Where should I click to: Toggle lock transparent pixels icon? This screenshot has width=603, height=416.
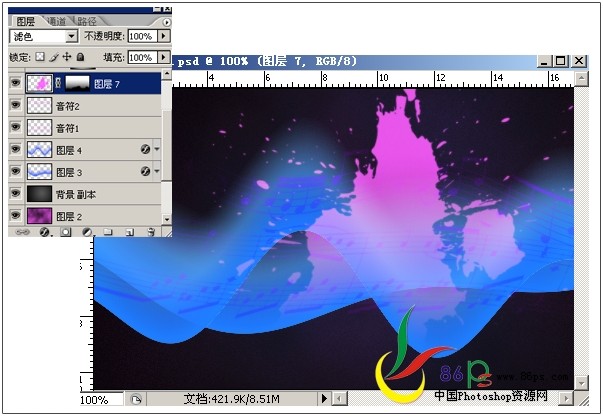point(40,57)
